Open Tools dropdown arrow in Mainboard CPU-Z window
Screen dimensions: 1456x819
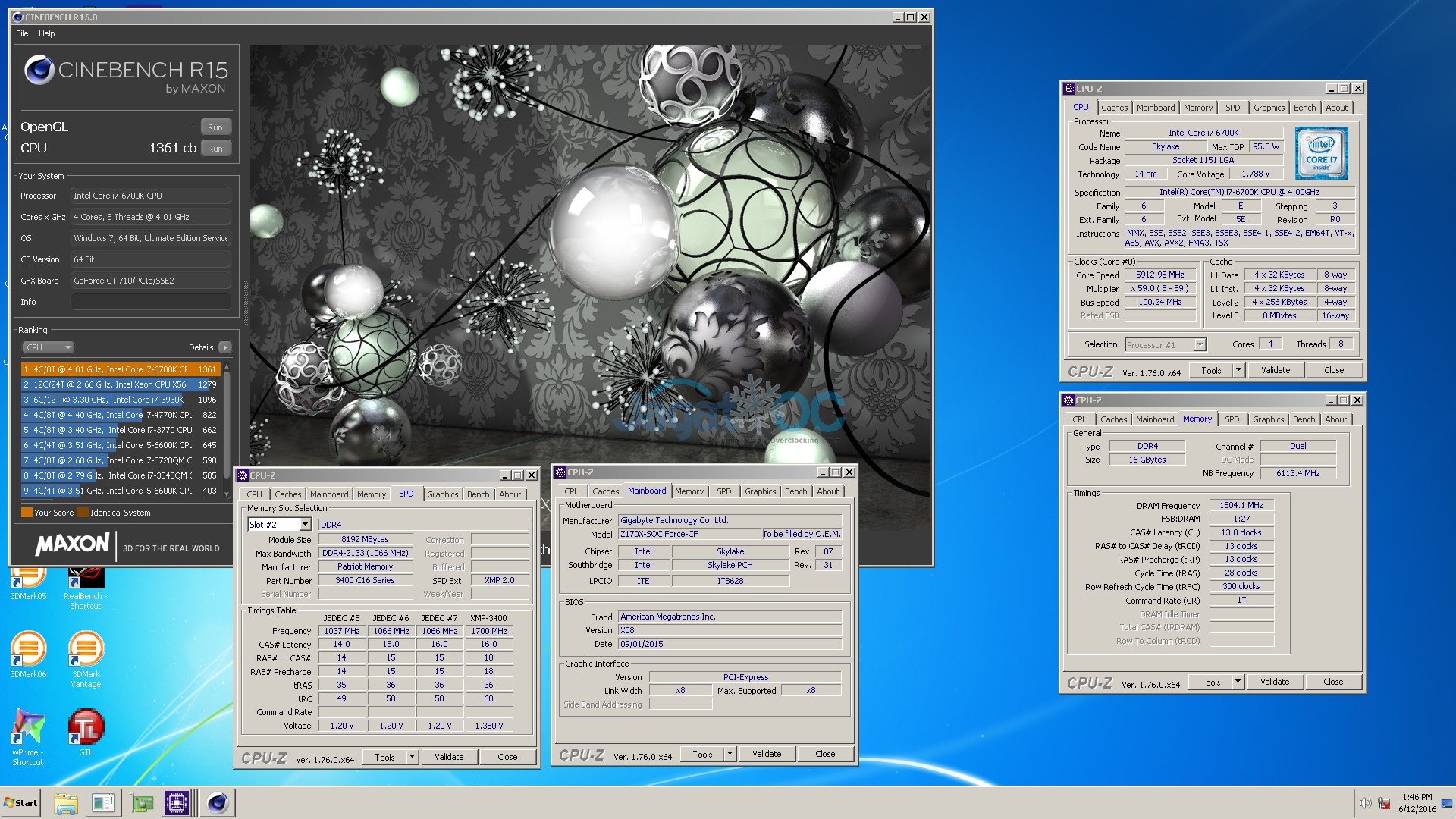click(x=730, y=754)
